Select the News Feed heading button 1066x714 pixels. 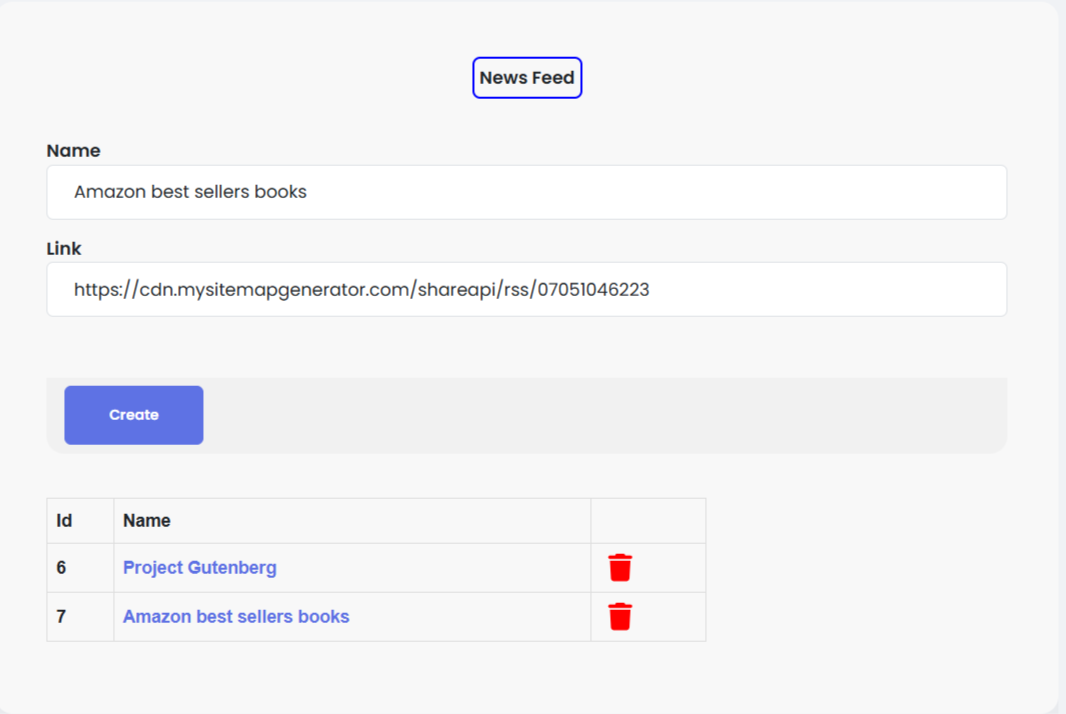(x=527, y=78)
